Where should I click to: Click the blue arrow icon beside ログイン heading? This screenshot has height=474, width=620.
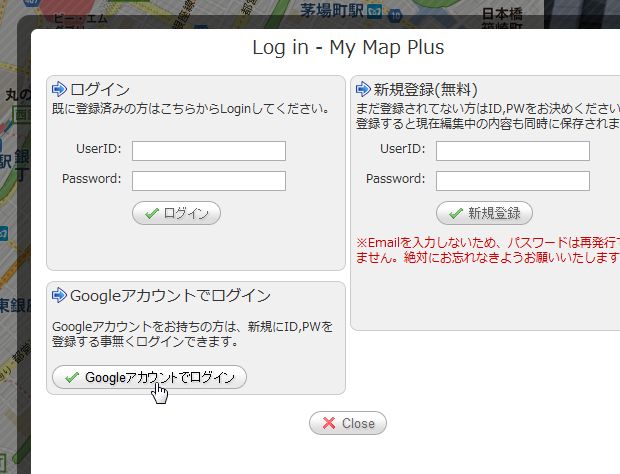click(59, 89)
